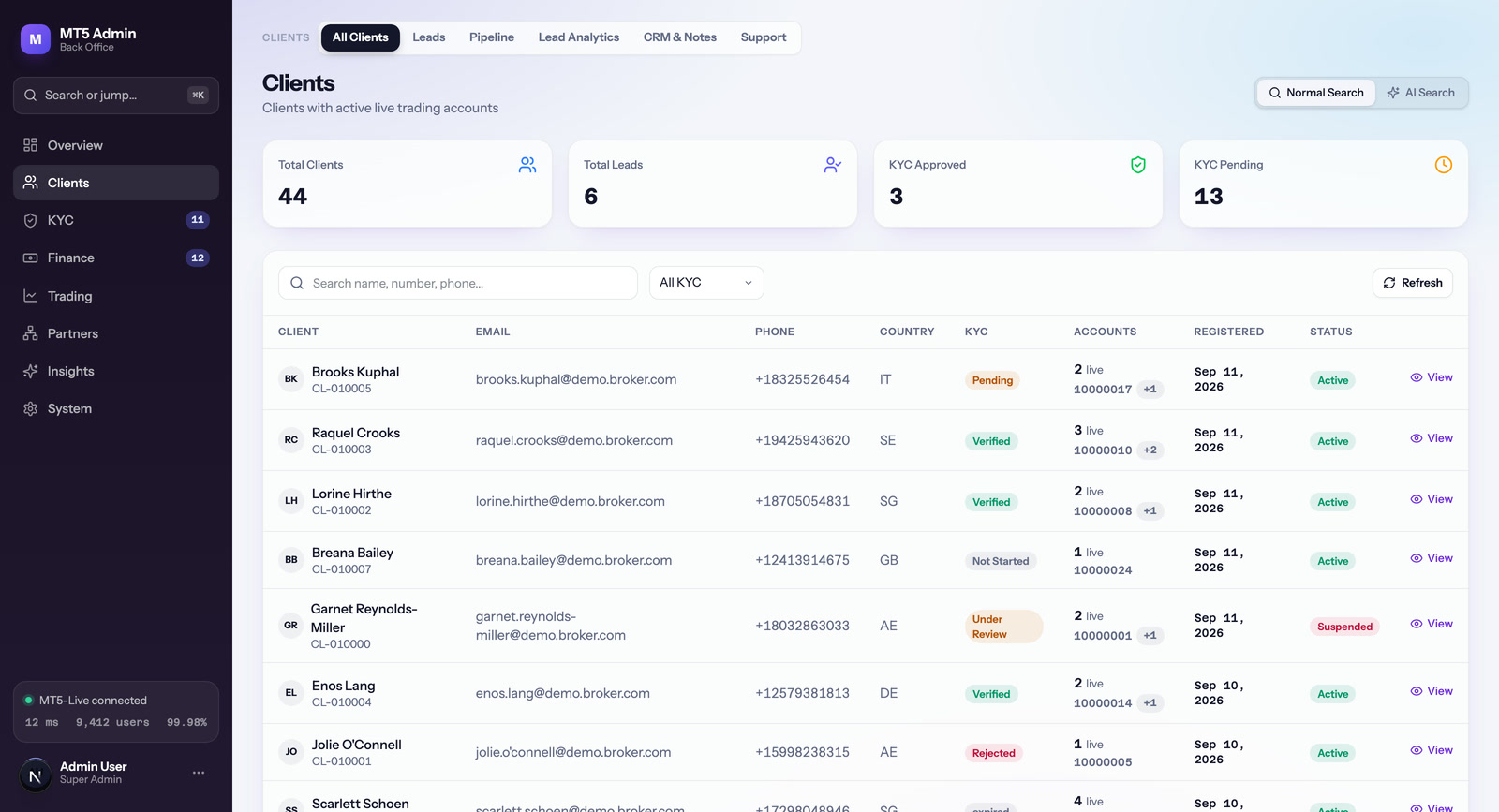This screenshot has width=1499, height=812.
Task: Click phone number +19425943620
Action: click(802, 440)
